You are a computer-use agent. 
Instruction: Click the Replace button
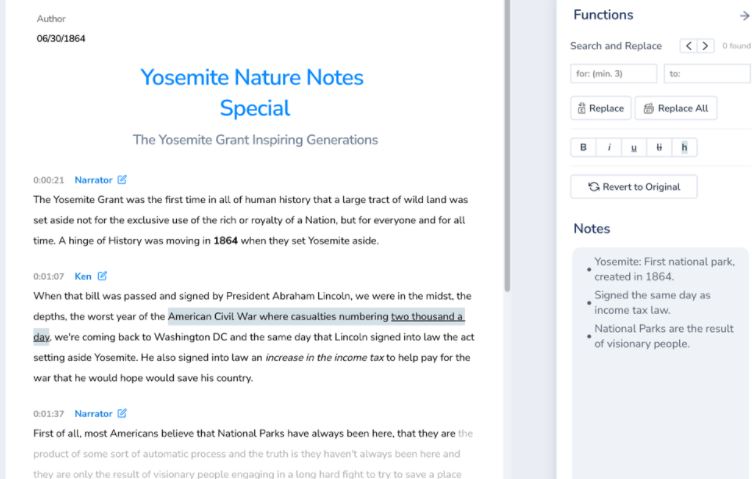pos(600,108)
